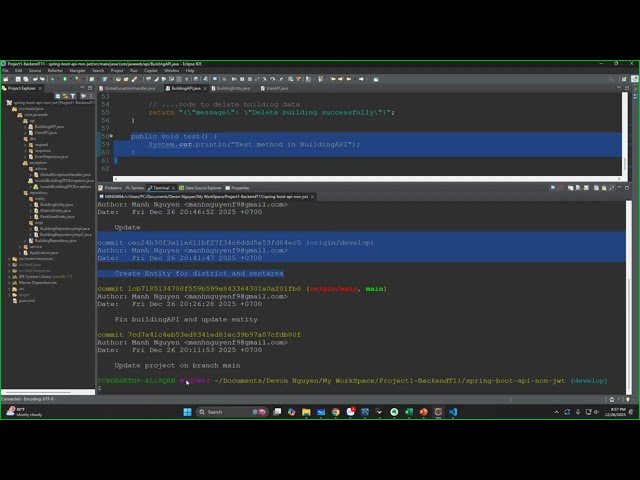Open the Navigate menu
The height and width of the screenshot is (480, 640).
[x=78, y=71]
